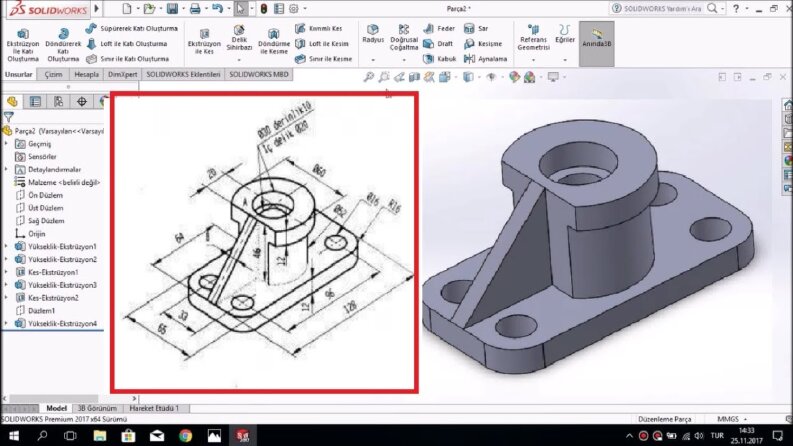
Task: Open DimXpert tab
Action: tap(122, 74)
